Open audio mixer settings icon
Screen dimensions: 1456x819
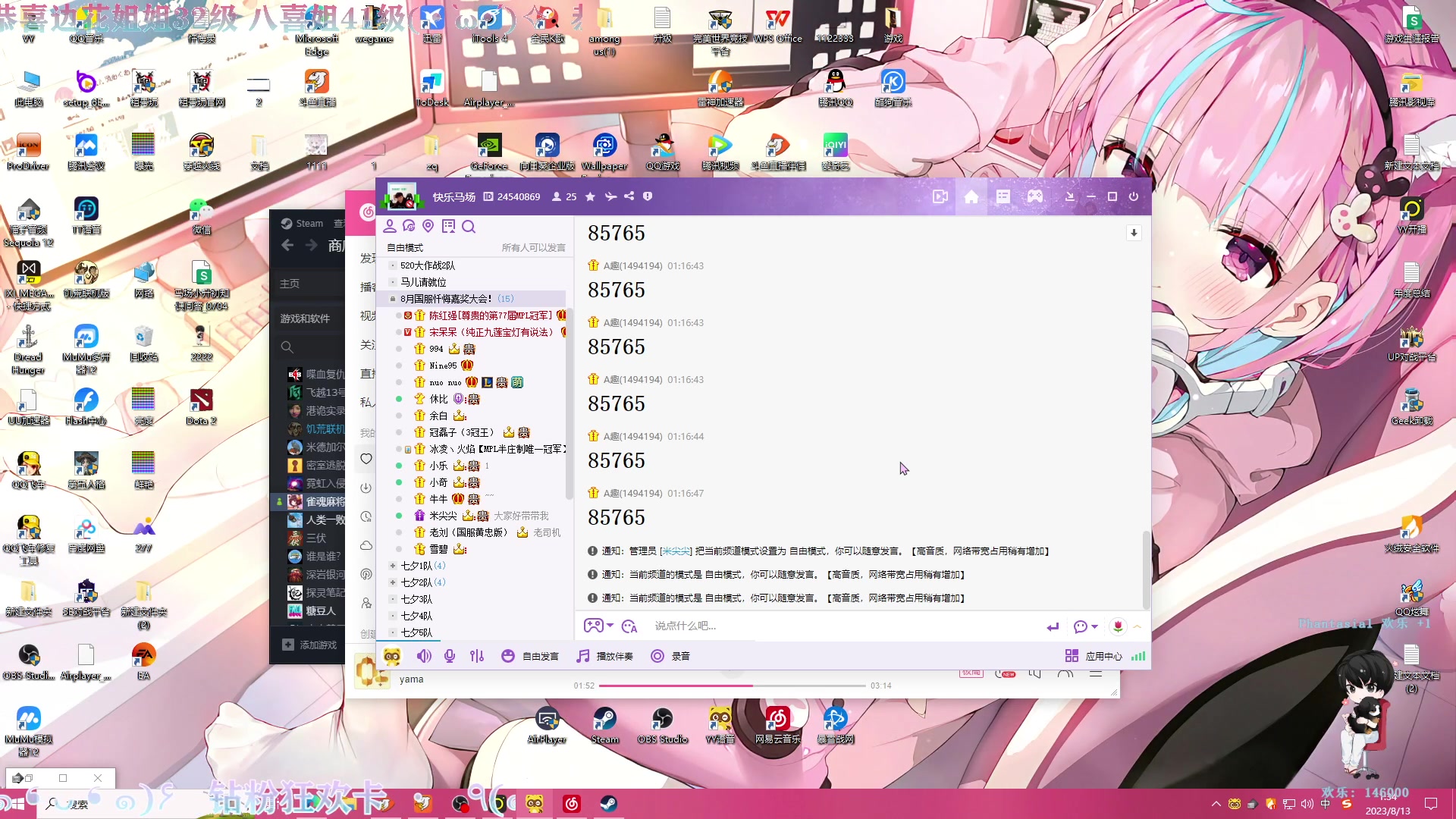click(477, 656)
